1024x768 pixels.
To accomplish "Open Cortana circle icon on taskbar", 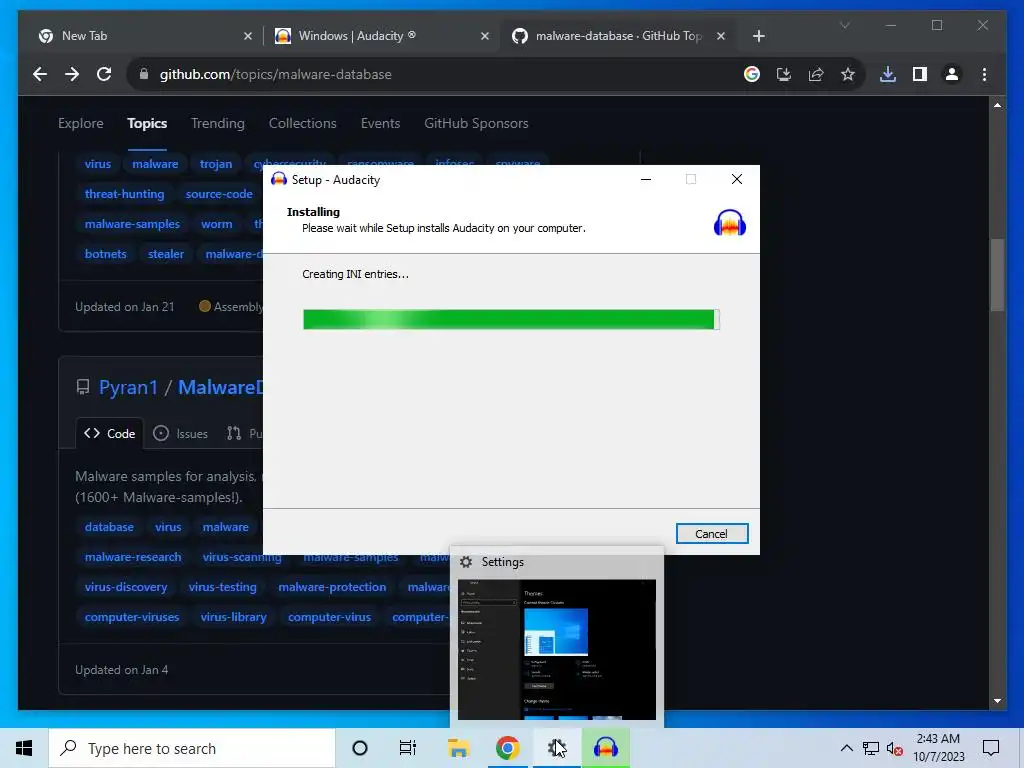I will click(x=360, y=748).
